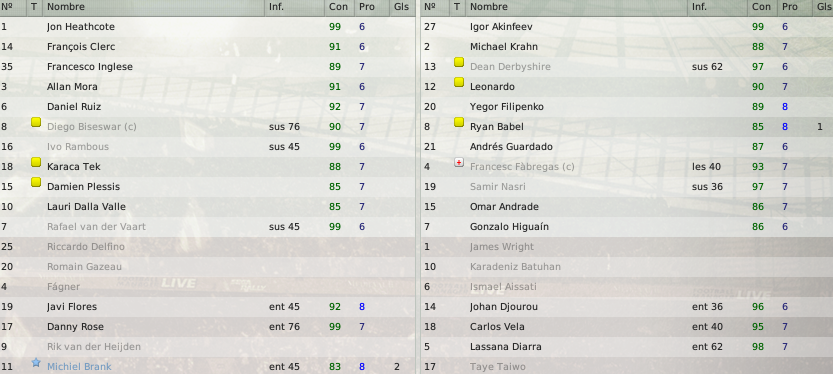The width and height of the screenshot is (833, 374).
Task: Open Igor Akinfeev's player profile
Action: (501, 27)
